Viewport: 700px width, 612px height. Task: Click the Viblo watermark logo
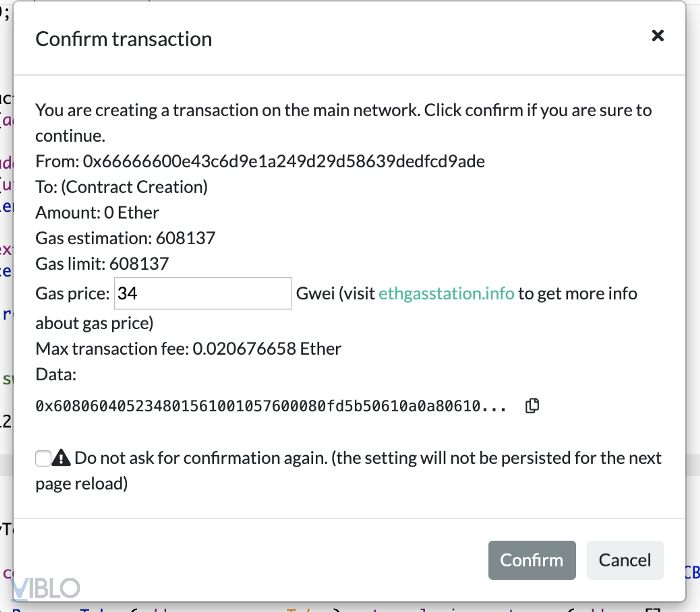46,588
